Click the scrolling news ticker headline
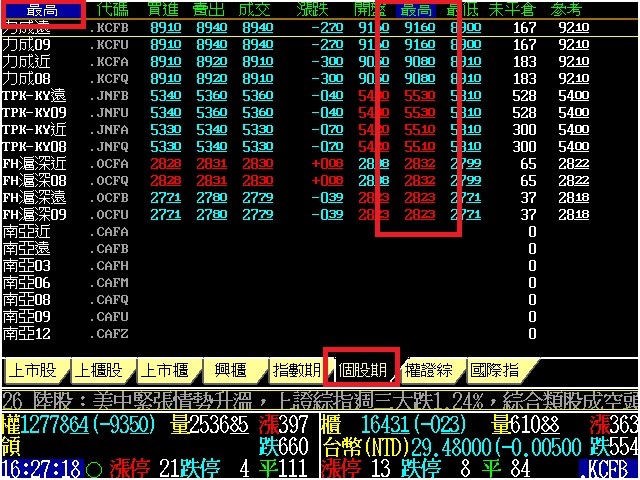Image resolution: width=640 pixels, height=480 pixels. (x=320, y=398)
